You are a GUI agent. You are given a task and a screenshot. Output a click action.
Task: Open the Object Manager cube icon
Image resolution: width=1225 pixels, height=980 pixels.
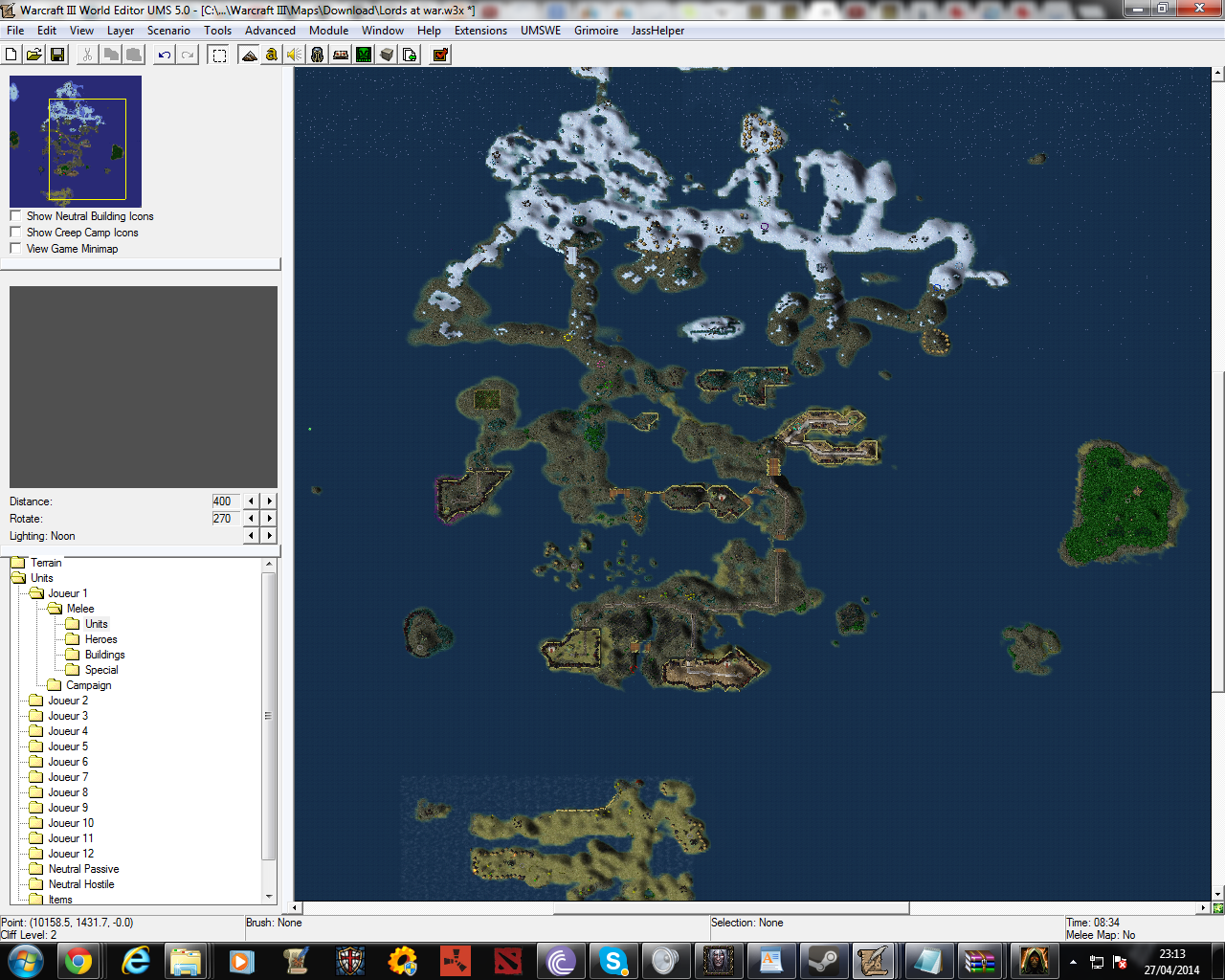[387, 55]
